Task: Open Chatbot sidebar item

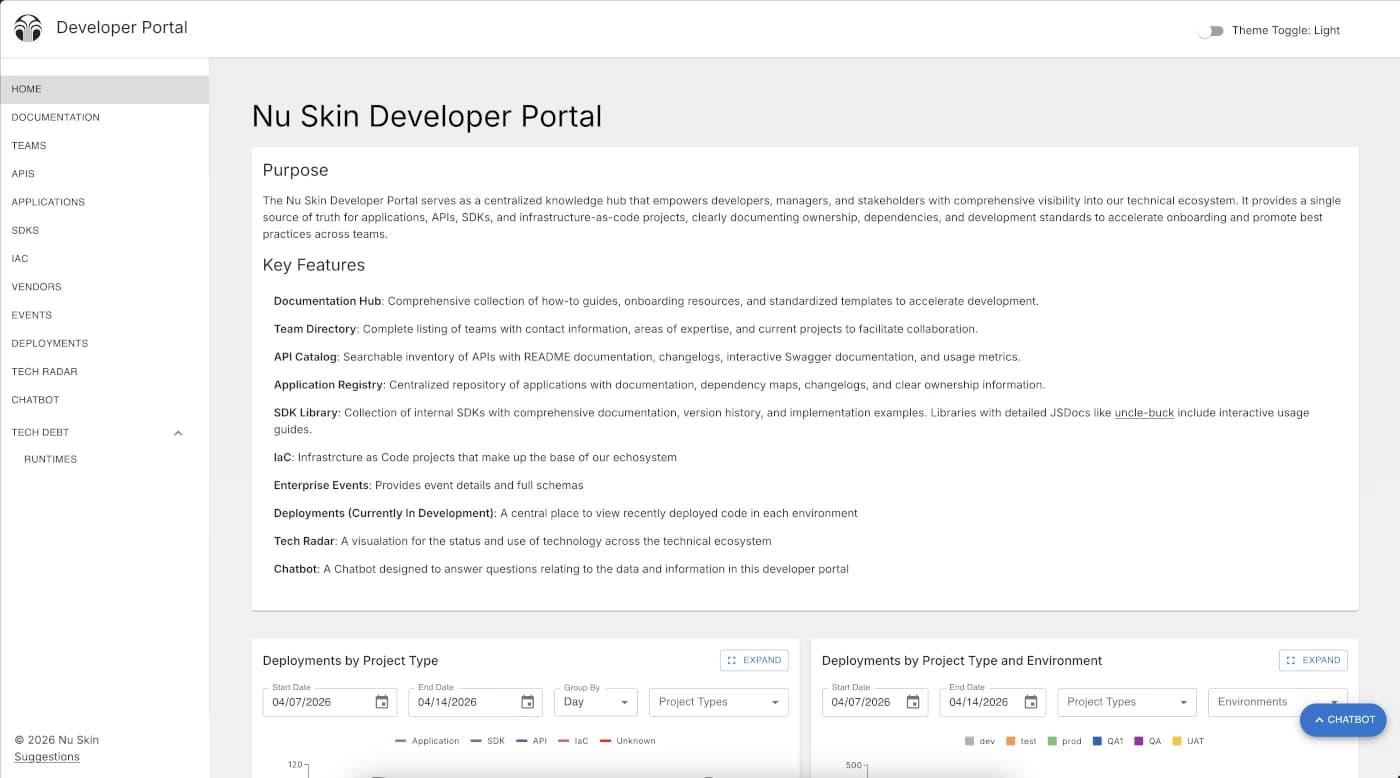Action: [x=104, y=399]
